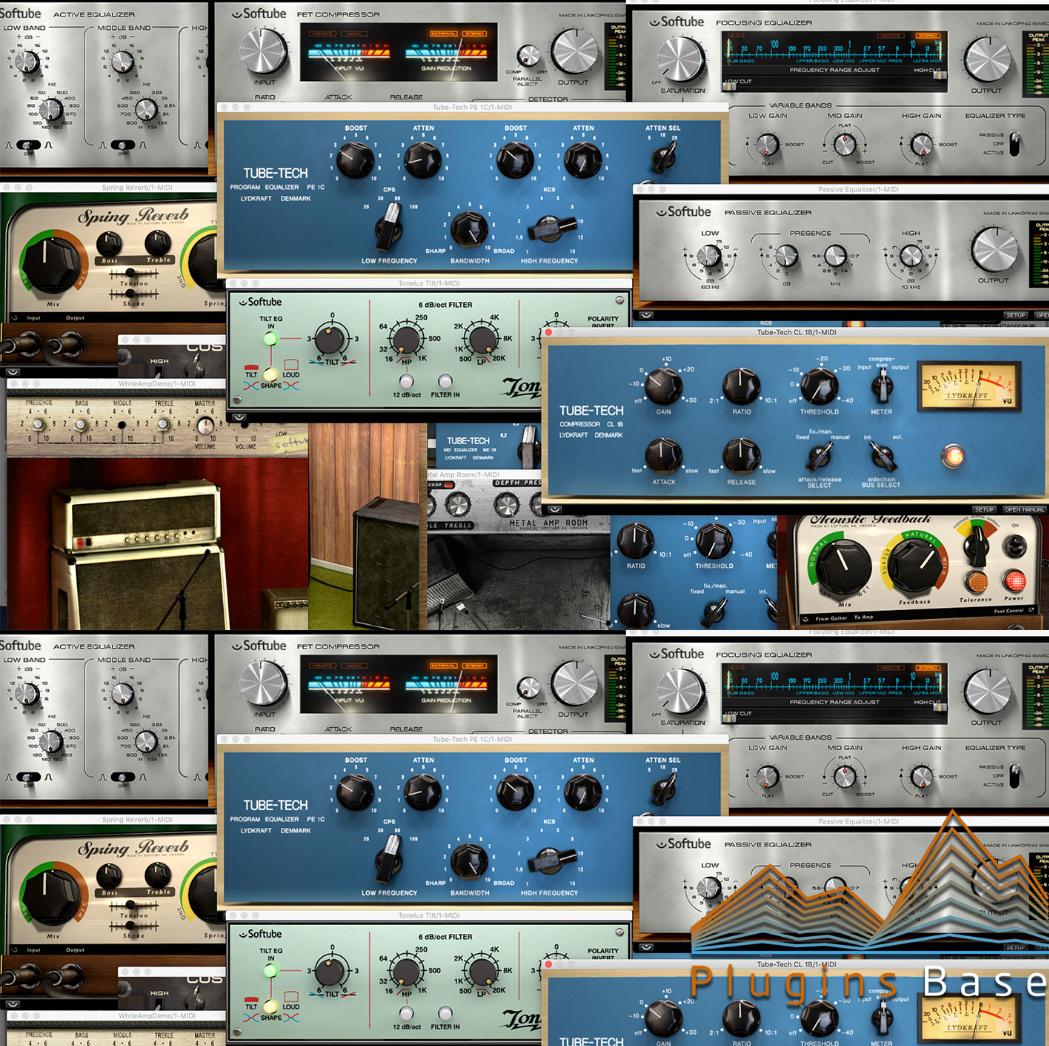The height and width of the screenshot is (1046, 1049).
Task: Toggle the attack/release SELECT switch on CL 1B
Action: 820,457
